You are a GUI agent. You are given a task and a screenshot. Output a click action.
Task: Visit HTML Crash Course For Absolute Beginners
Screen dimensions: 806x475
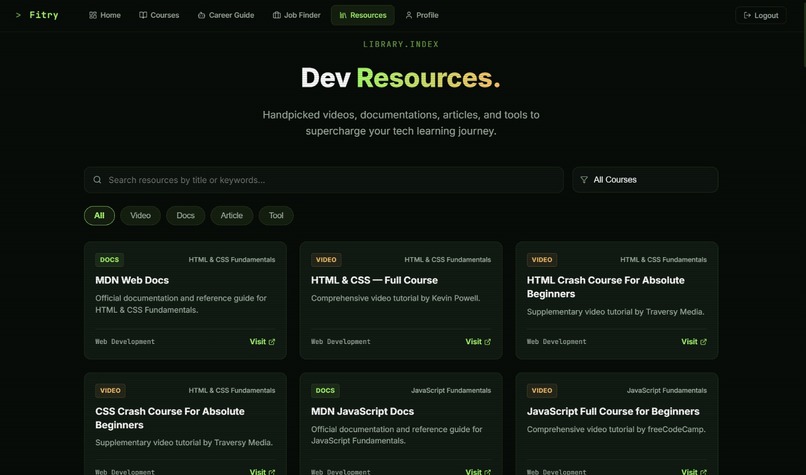coord(694,341)
